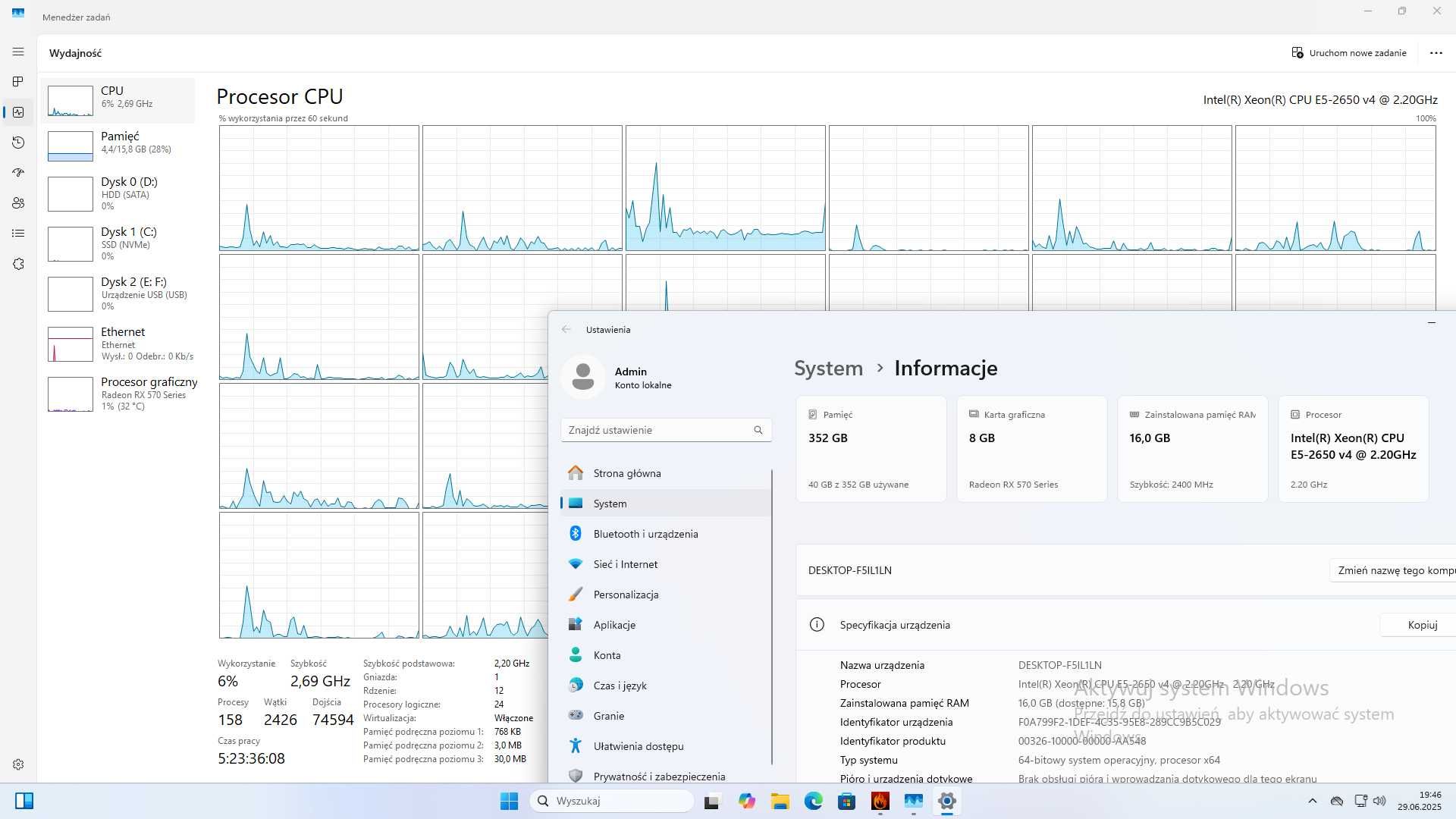This screenshot has width=1456, height=819.
Task: Click the search magnifier in Settings
Action: (758, 430)
